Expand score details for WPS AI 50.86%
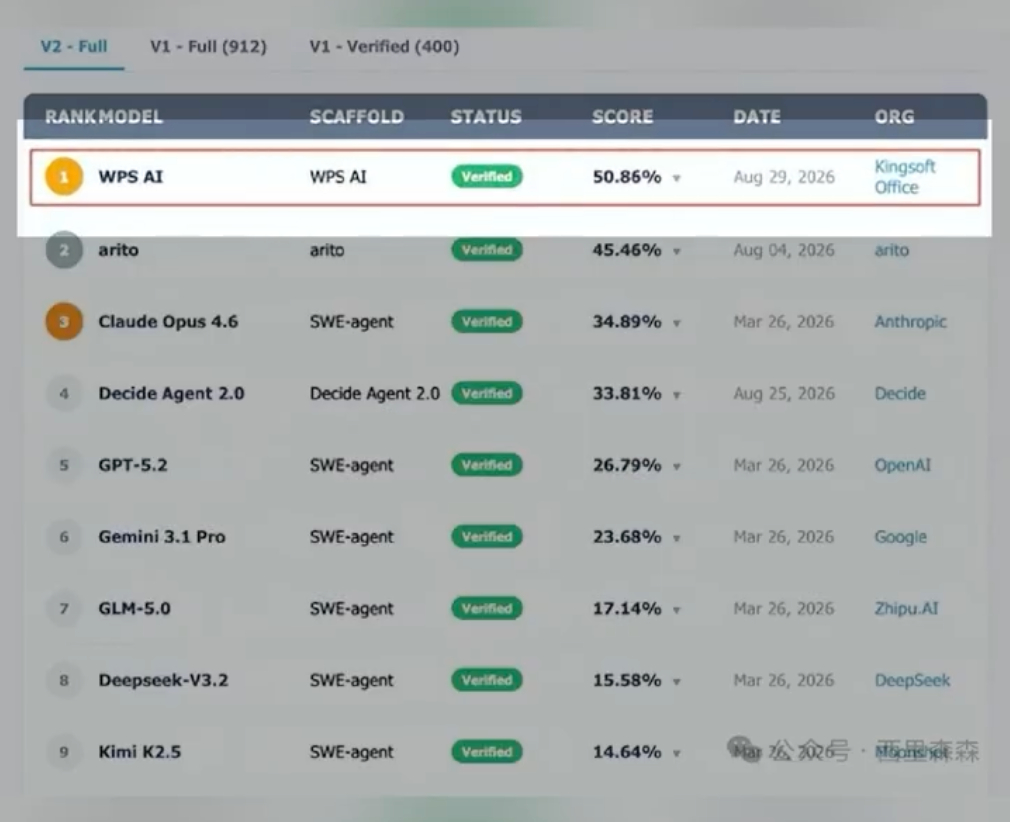Image resolution: width=1010 pixels, height=822 pixels. click(676, 178)
